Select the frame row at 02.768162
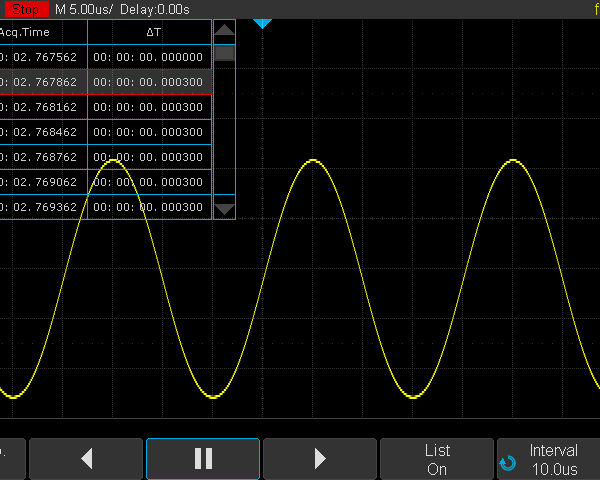Image resolution: width=600 pixels, height=480 pixels. pos(105,107)
